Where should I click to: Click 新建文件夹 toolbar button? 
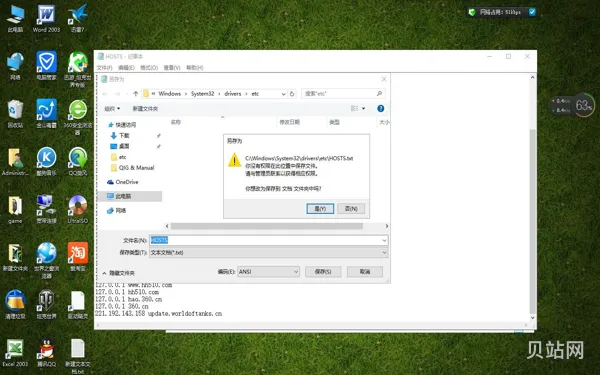pos(145,109)
